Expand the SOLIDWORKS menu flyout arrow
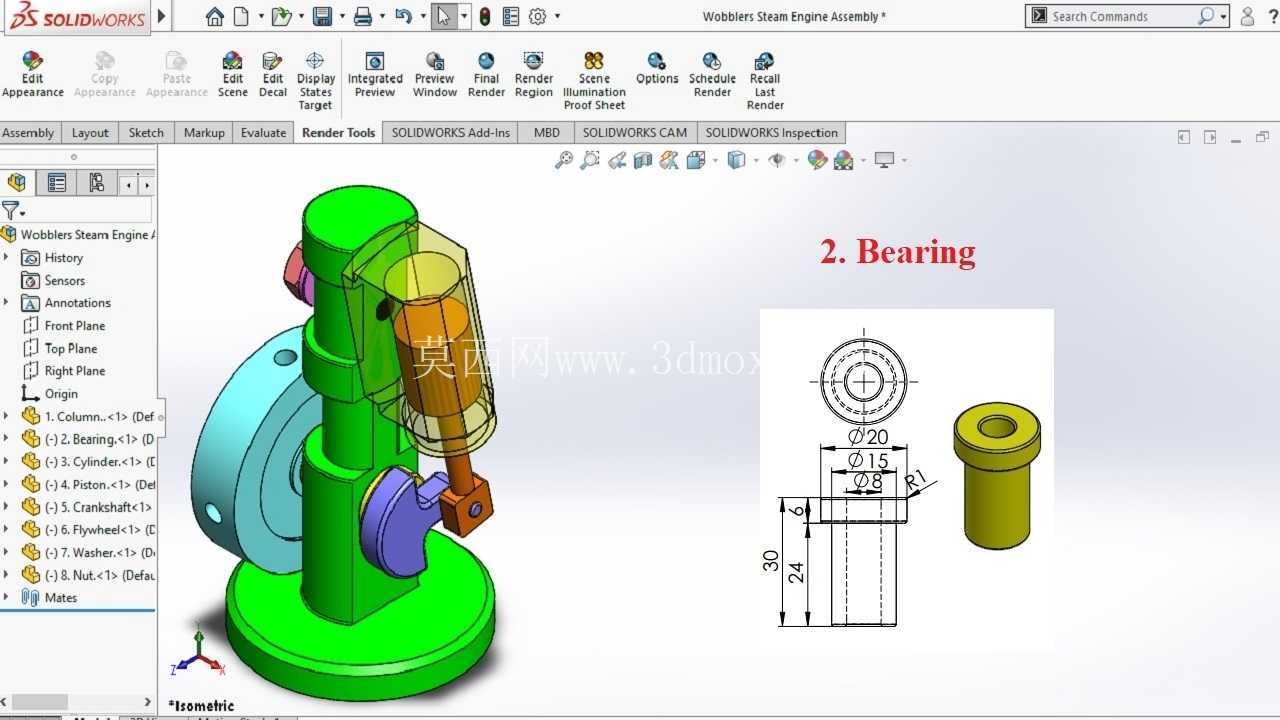1280x720 pixels. (x=161, y=16)
